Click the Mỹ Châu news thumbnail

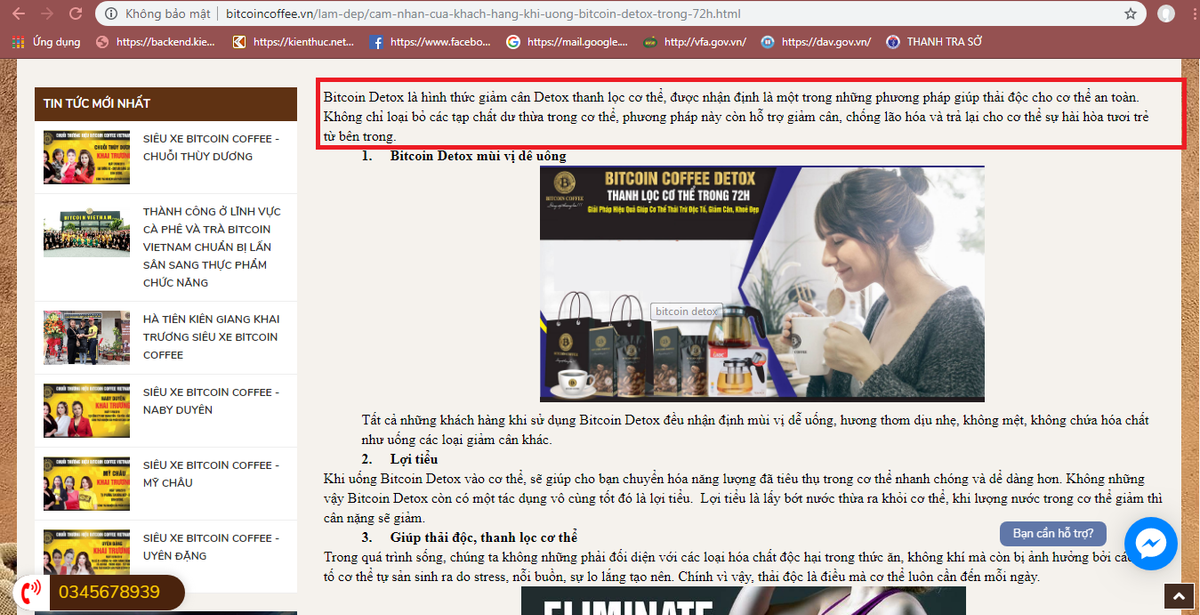tap(86, 484)
